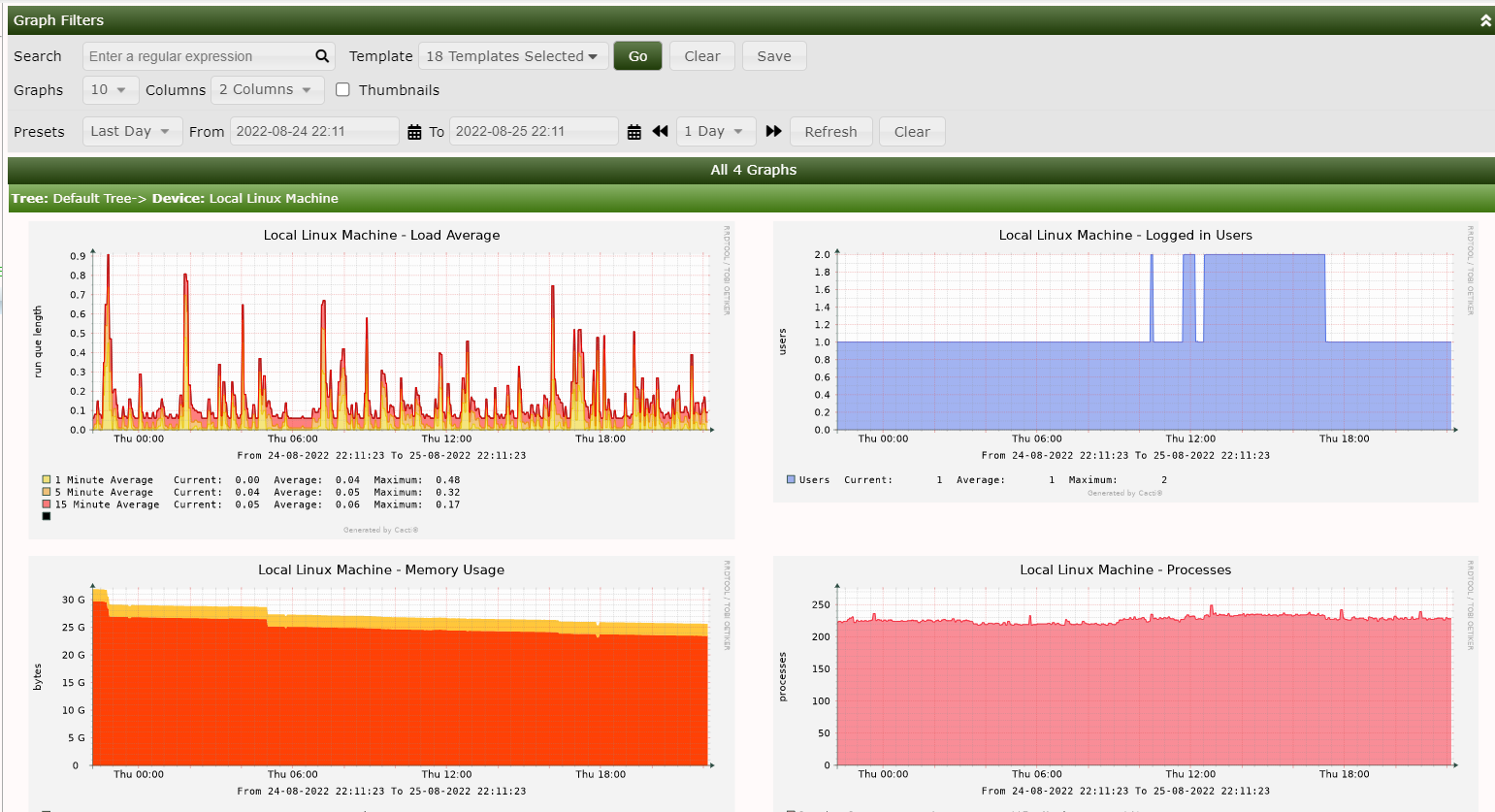Click Clear next to the Go button
The height and width of the screenshot is (812, 1495).
pyautogui.click(x=702, y=56)
